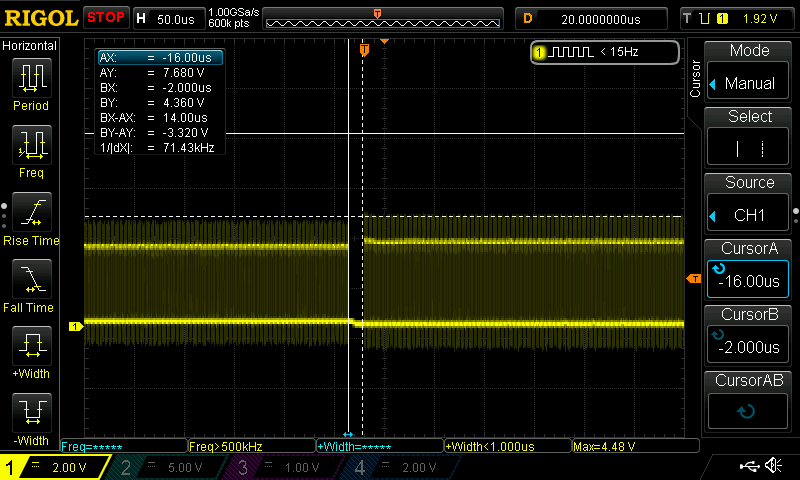Click the AX = -16.00us cursor readout
The image size is (800, 480).
pos(160,58)
